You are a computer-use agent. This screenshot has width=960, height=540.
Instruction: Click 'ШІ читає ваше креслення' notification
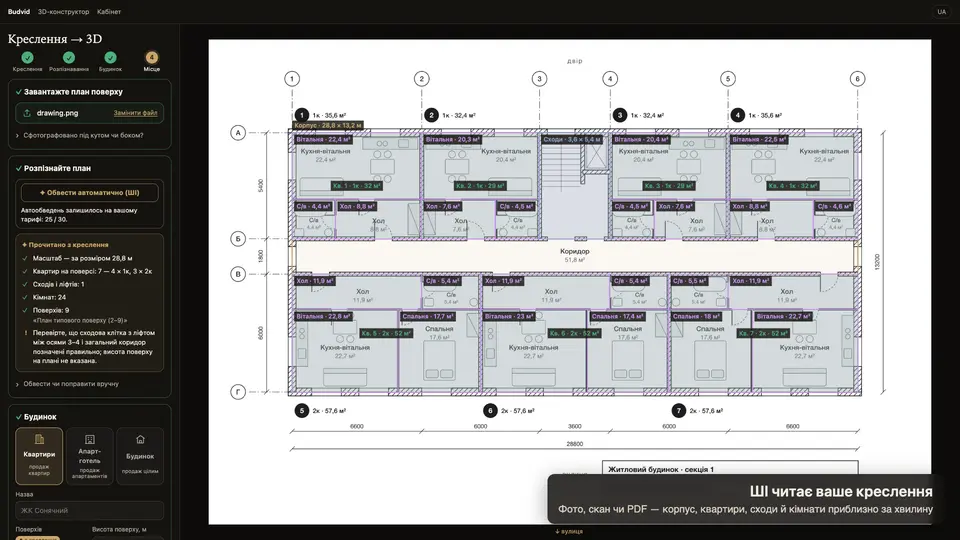[x=745, y=499]
